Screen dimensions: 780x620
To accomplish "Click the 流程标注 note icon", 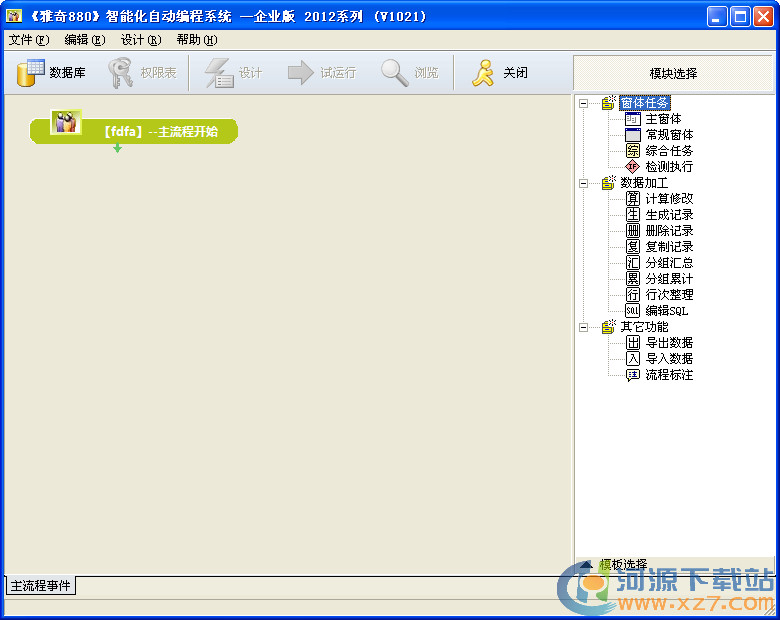I will (633, 375).
